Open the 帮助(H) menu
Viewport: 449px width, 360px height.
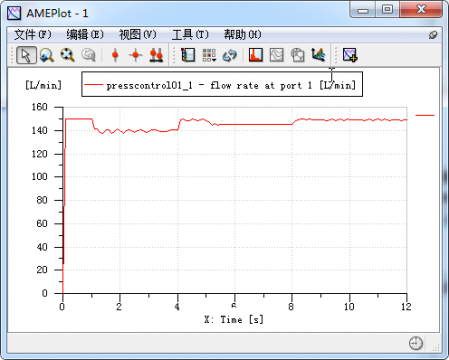[242, 35]
